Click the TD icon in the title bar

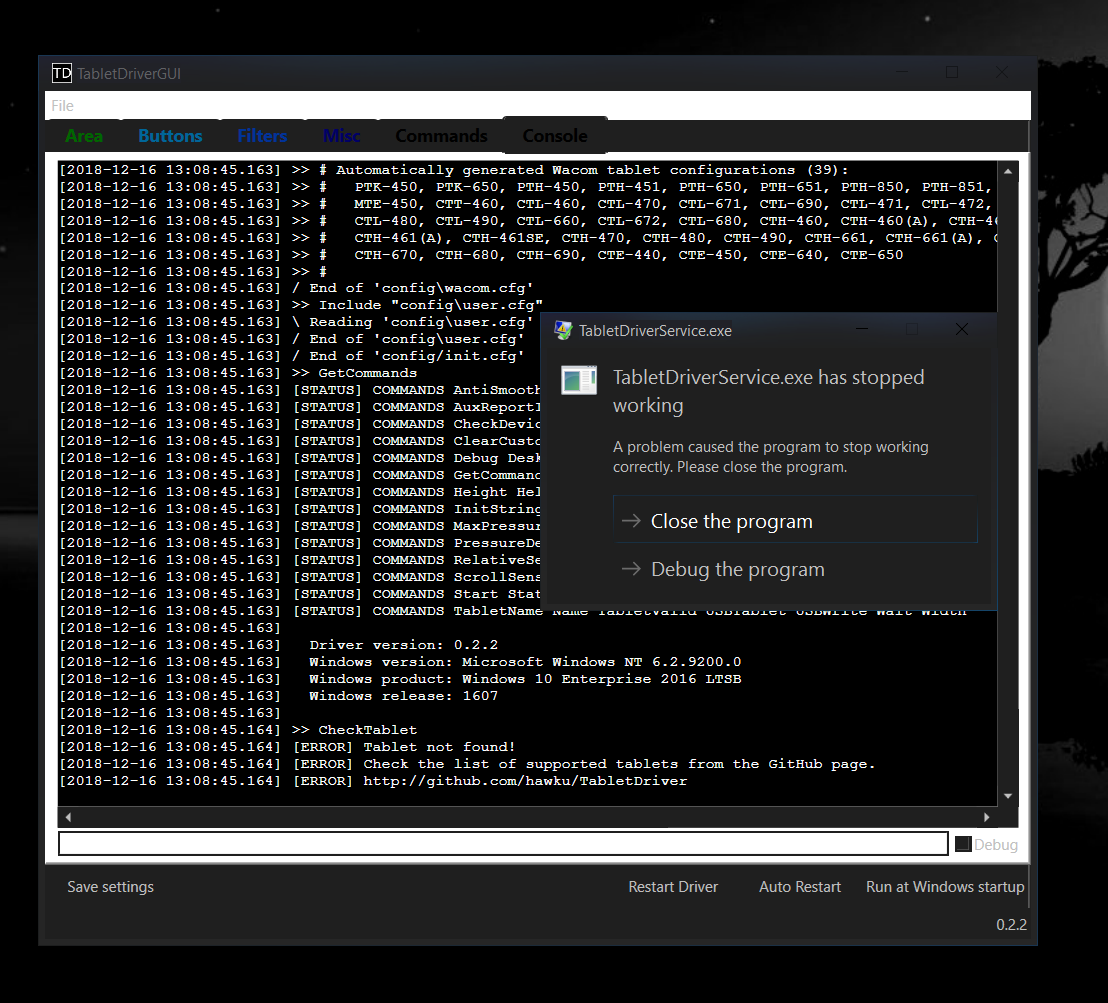pos(62,73)
